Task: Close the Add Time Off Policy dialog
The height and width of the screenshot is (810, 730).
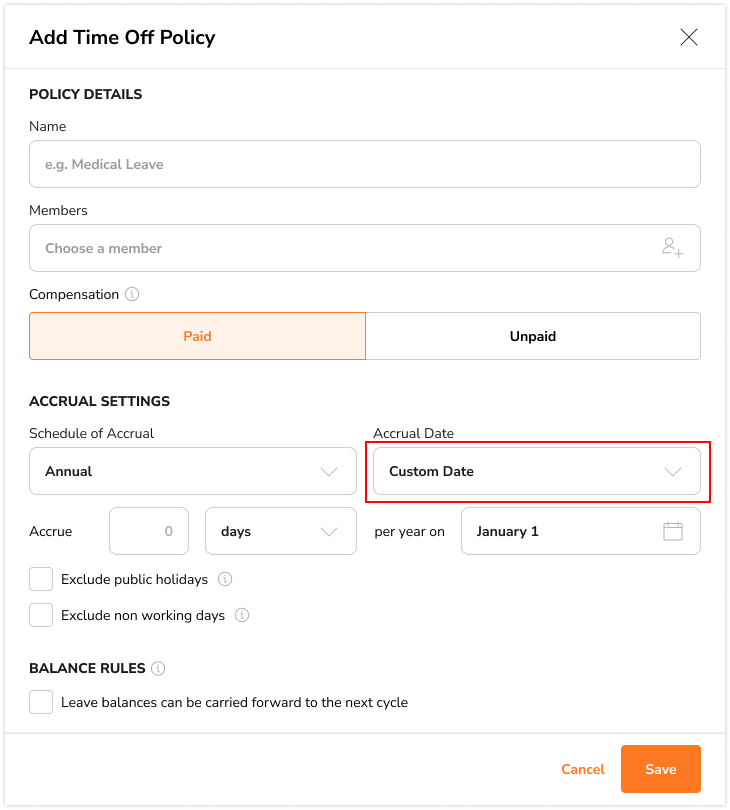Action: coord(689,37)
